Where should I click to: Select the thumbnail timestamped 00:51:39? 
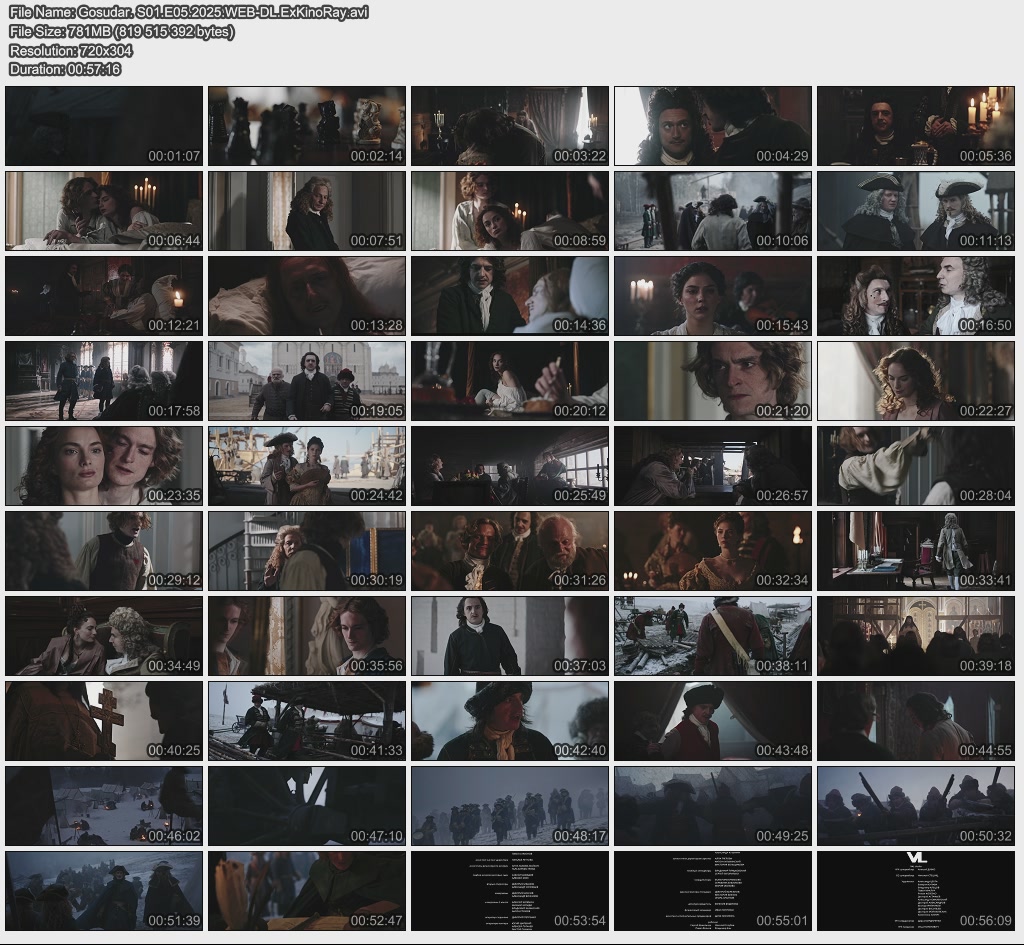point(104,891)
